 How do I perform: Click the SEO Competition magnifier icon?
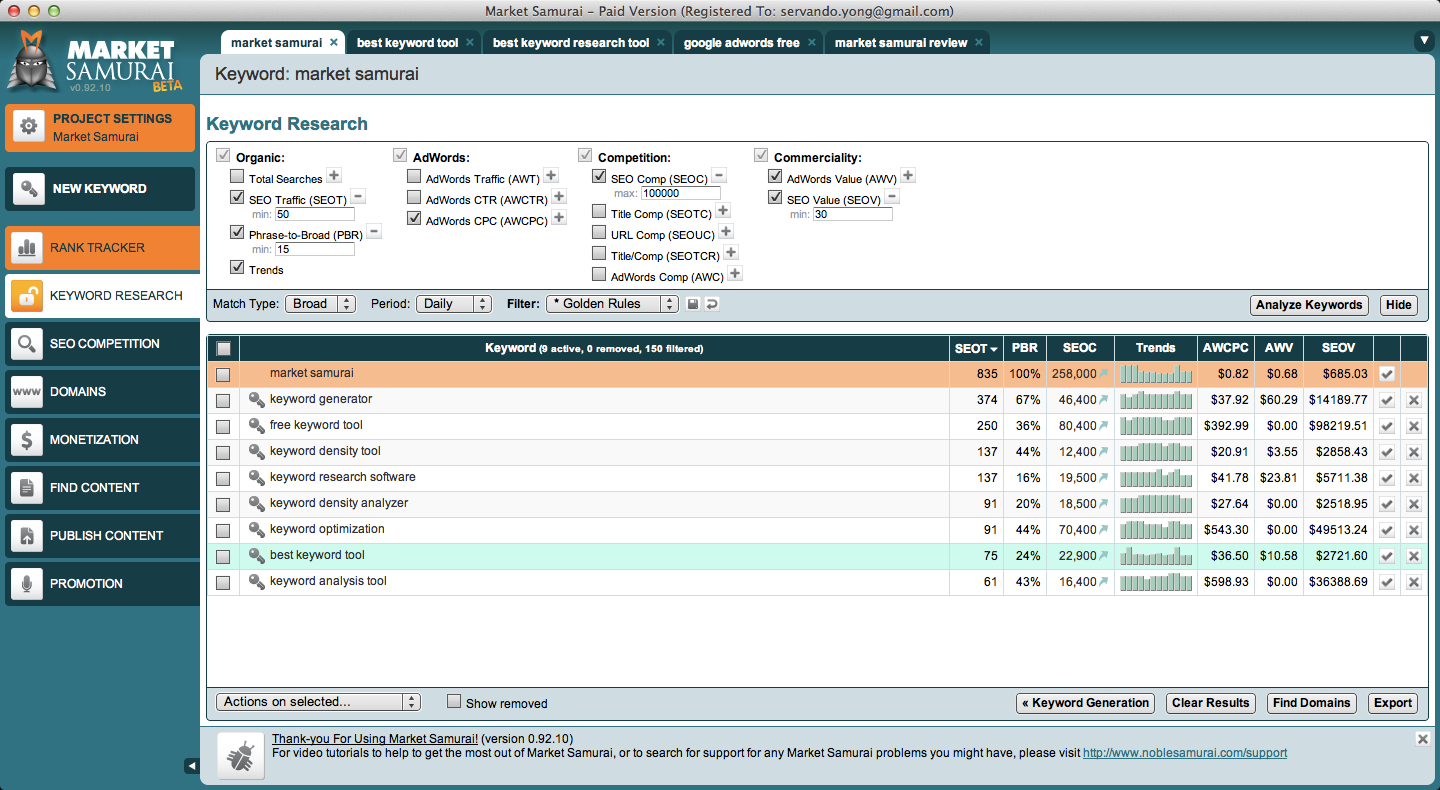click(x=27, y=343)
